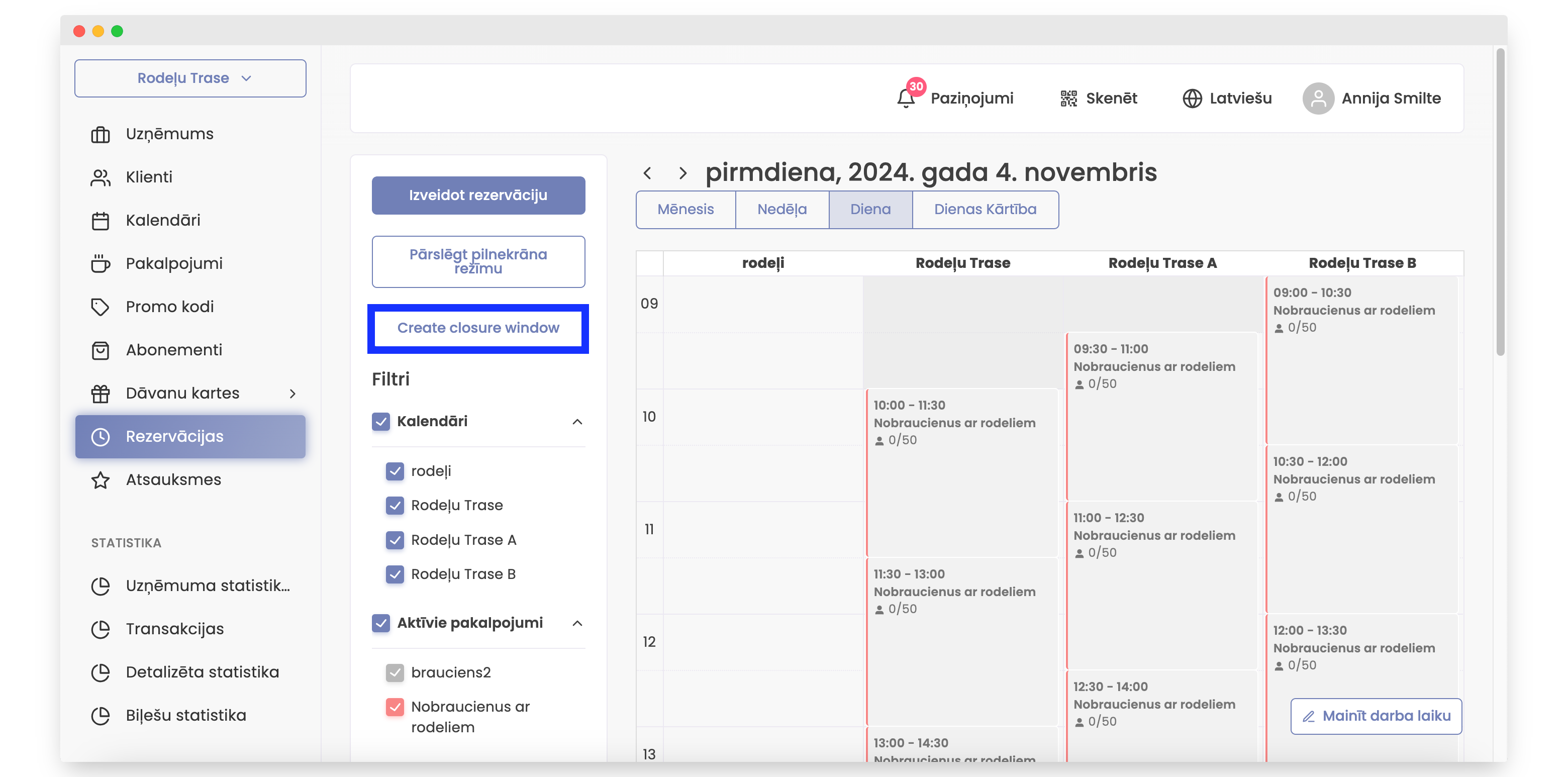Click Mainīt darba laiku button

(1376, 716)
